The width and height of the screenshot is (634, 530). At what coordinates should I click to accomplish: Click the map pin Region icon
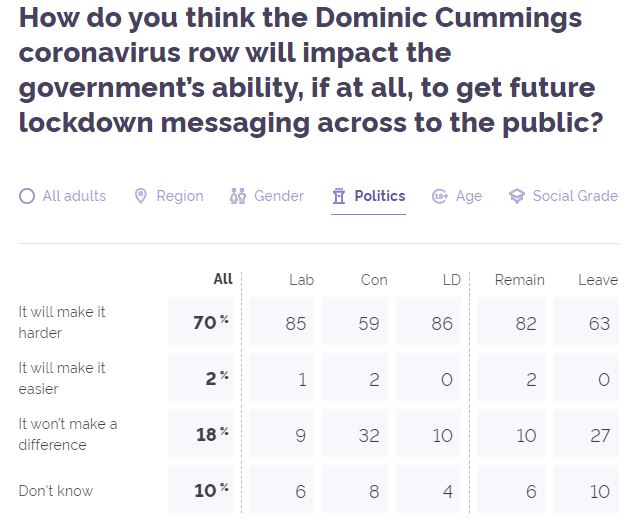click(x=141, y=196)
